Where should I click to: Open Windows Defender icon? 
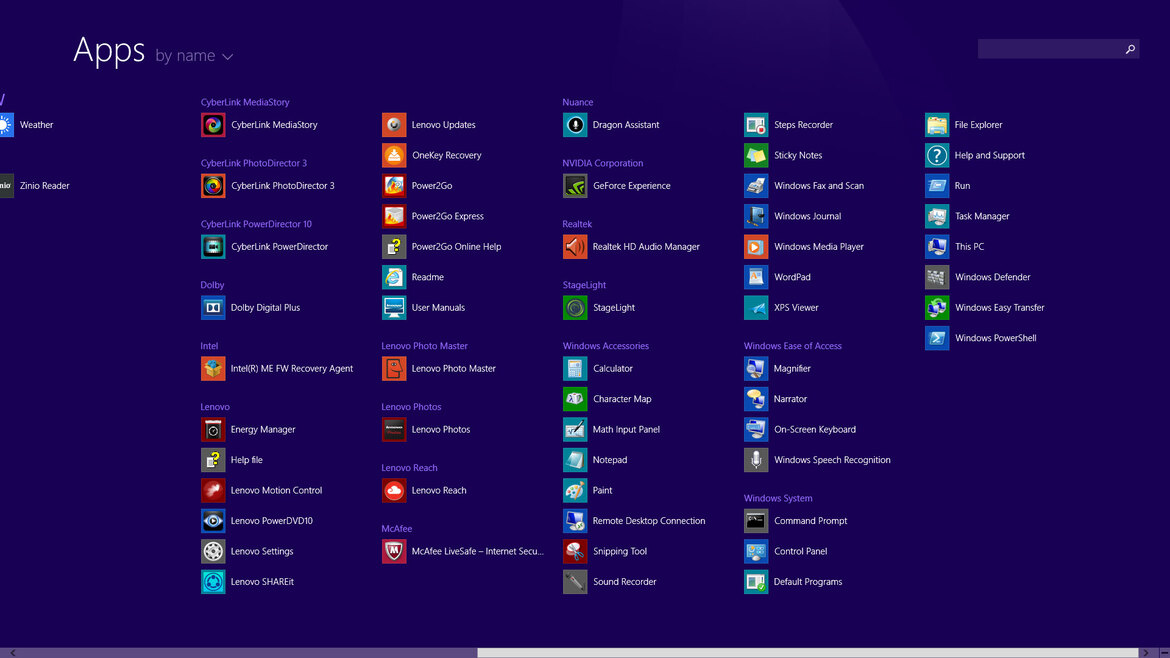[937, 277]
